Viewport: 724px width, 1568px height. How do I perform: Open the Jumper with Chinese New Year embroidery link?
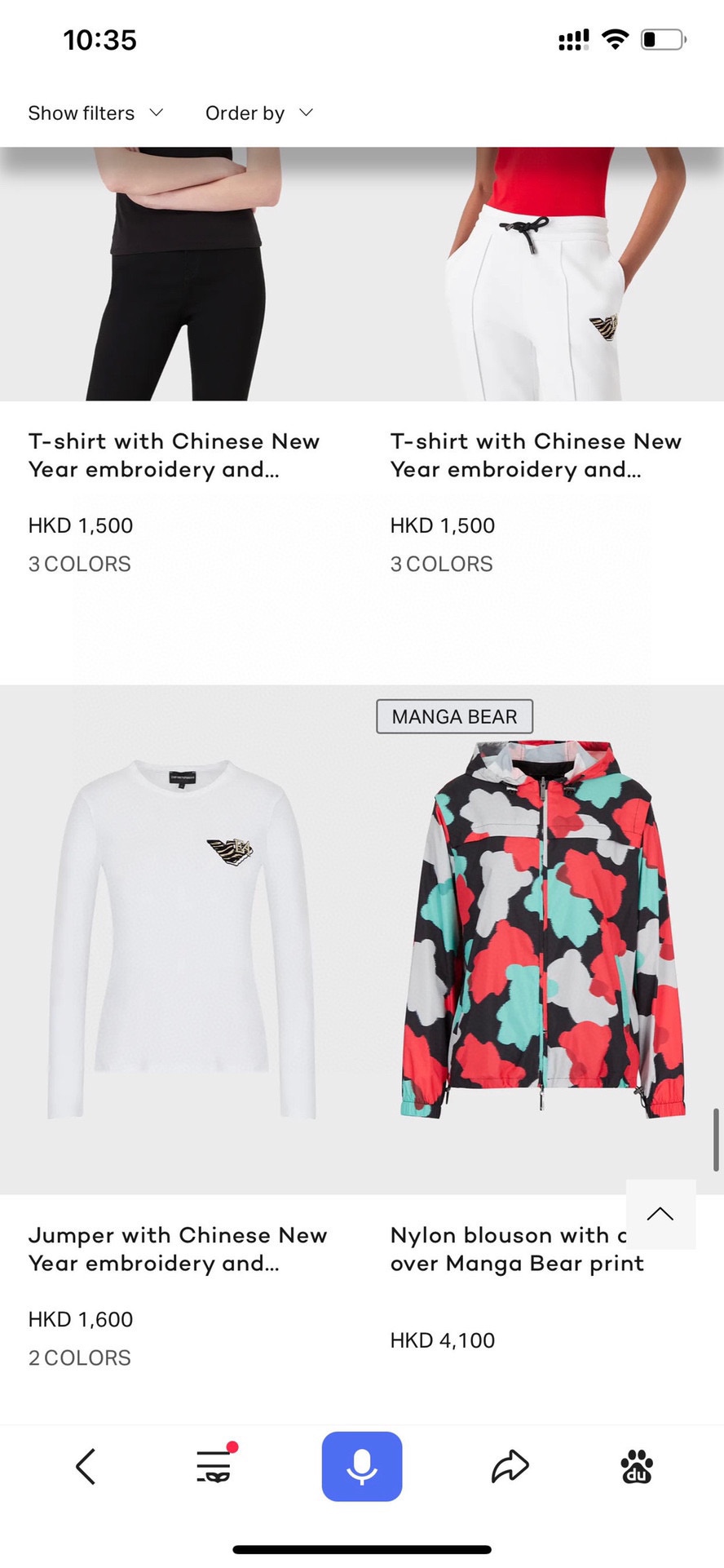pos(178,1249)
